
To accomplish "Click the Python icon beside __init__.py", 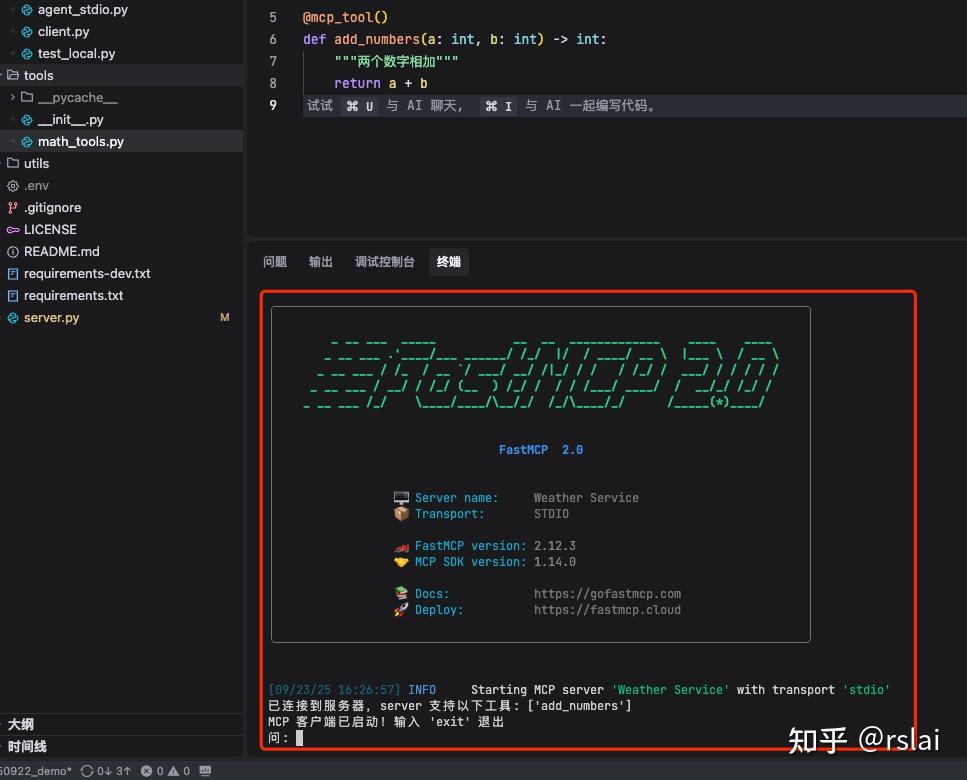I will (27, 120).
